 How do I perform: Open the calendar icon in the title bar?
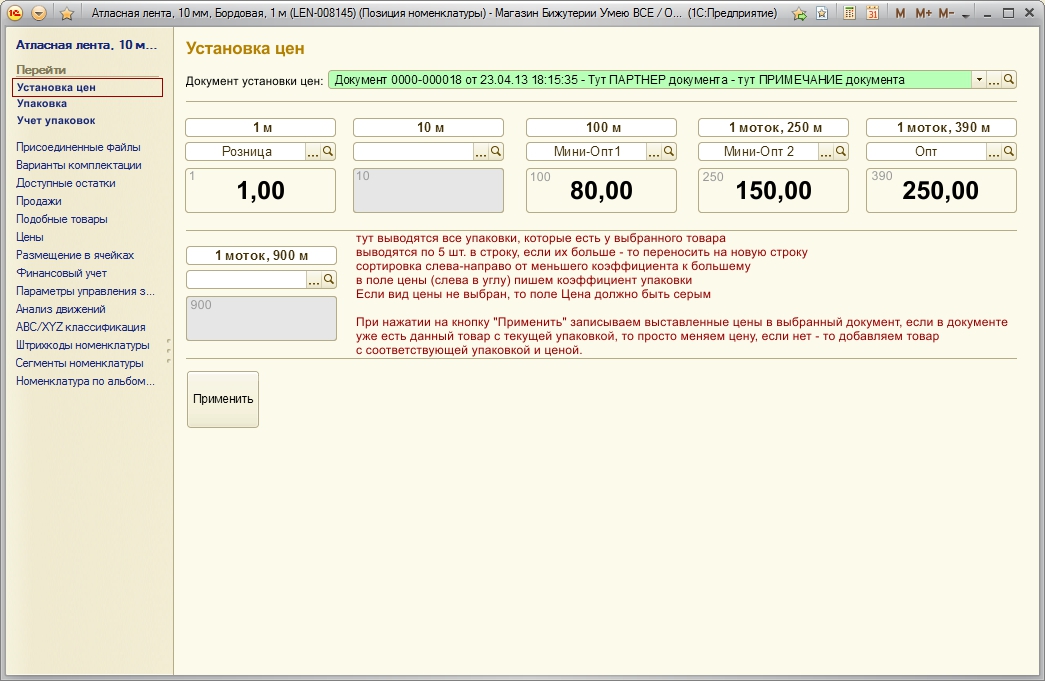point(872,14)
